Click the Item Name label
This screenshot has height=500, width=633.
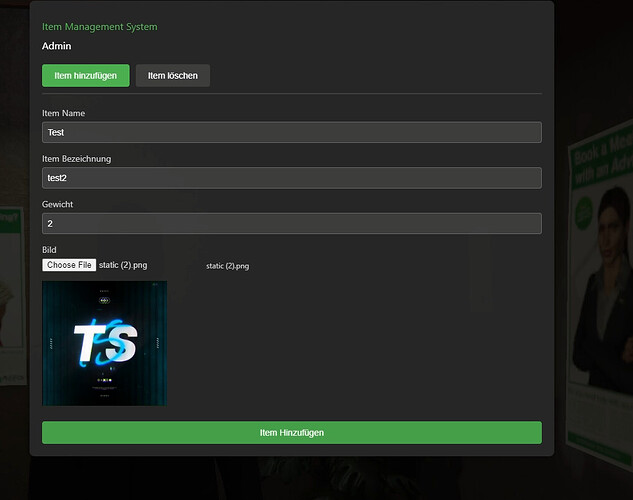click(x=63, y=113)
